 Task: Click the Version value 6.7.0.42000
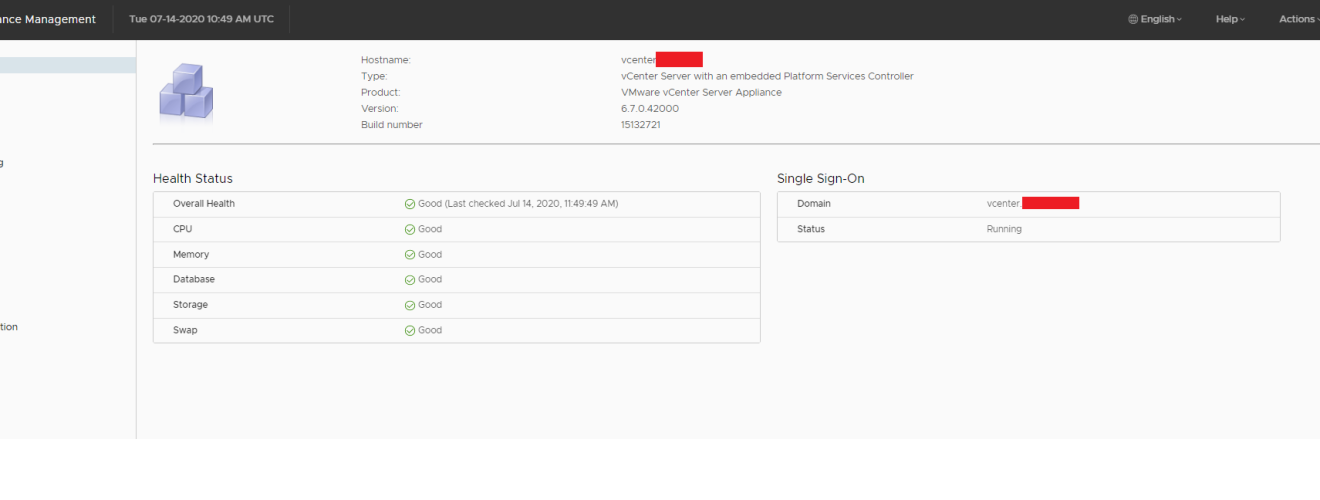650,108
